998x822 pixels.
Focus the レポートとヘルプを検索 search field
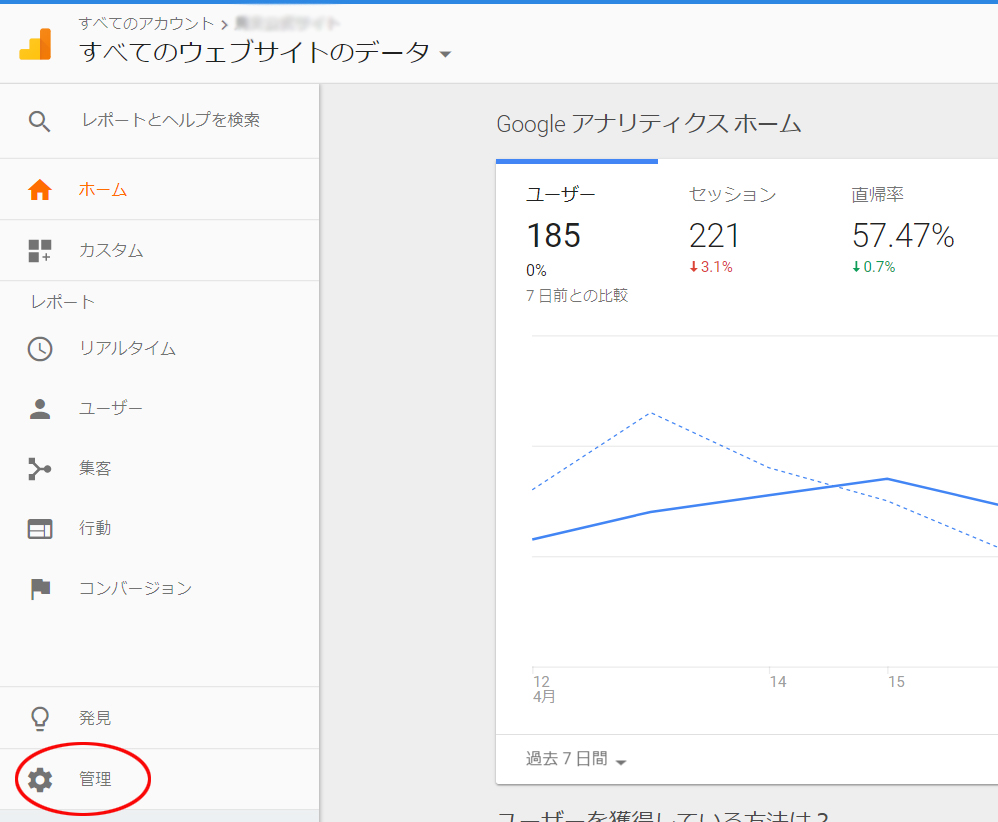point(171,120)
